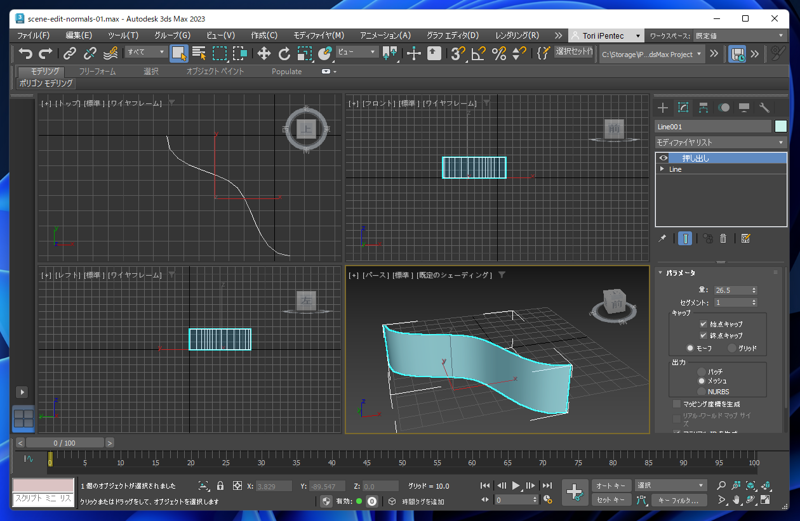Screen dimensions: 800x521
Task: Open the Utilities wrench tab
Action: click(764, 108)
